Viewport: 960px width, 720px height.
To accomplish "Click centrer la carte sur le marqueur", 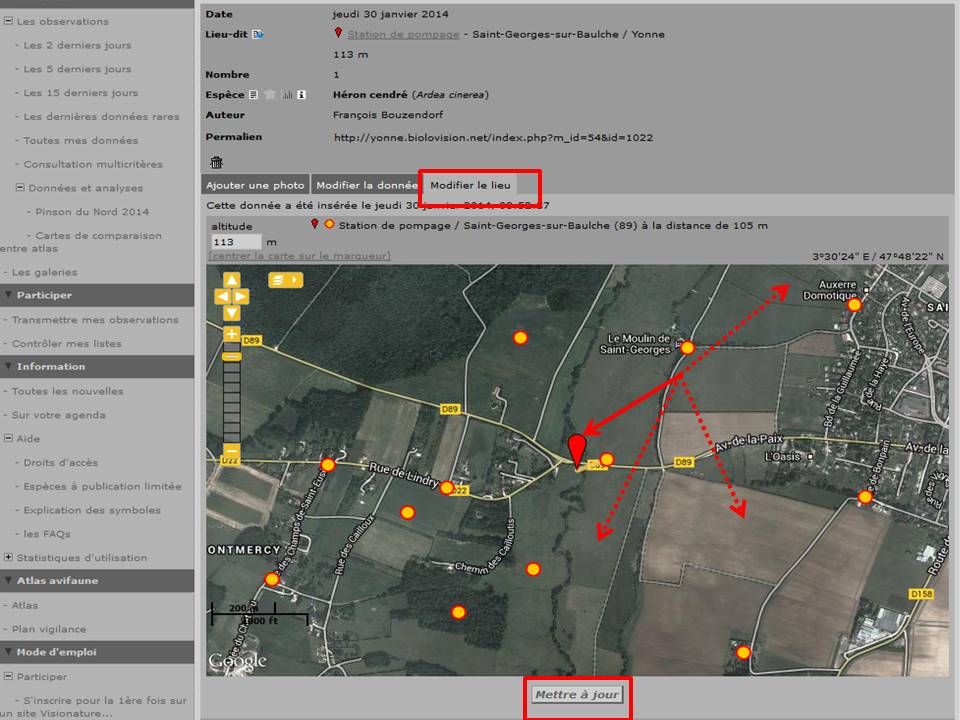I will tap(299, 256).
